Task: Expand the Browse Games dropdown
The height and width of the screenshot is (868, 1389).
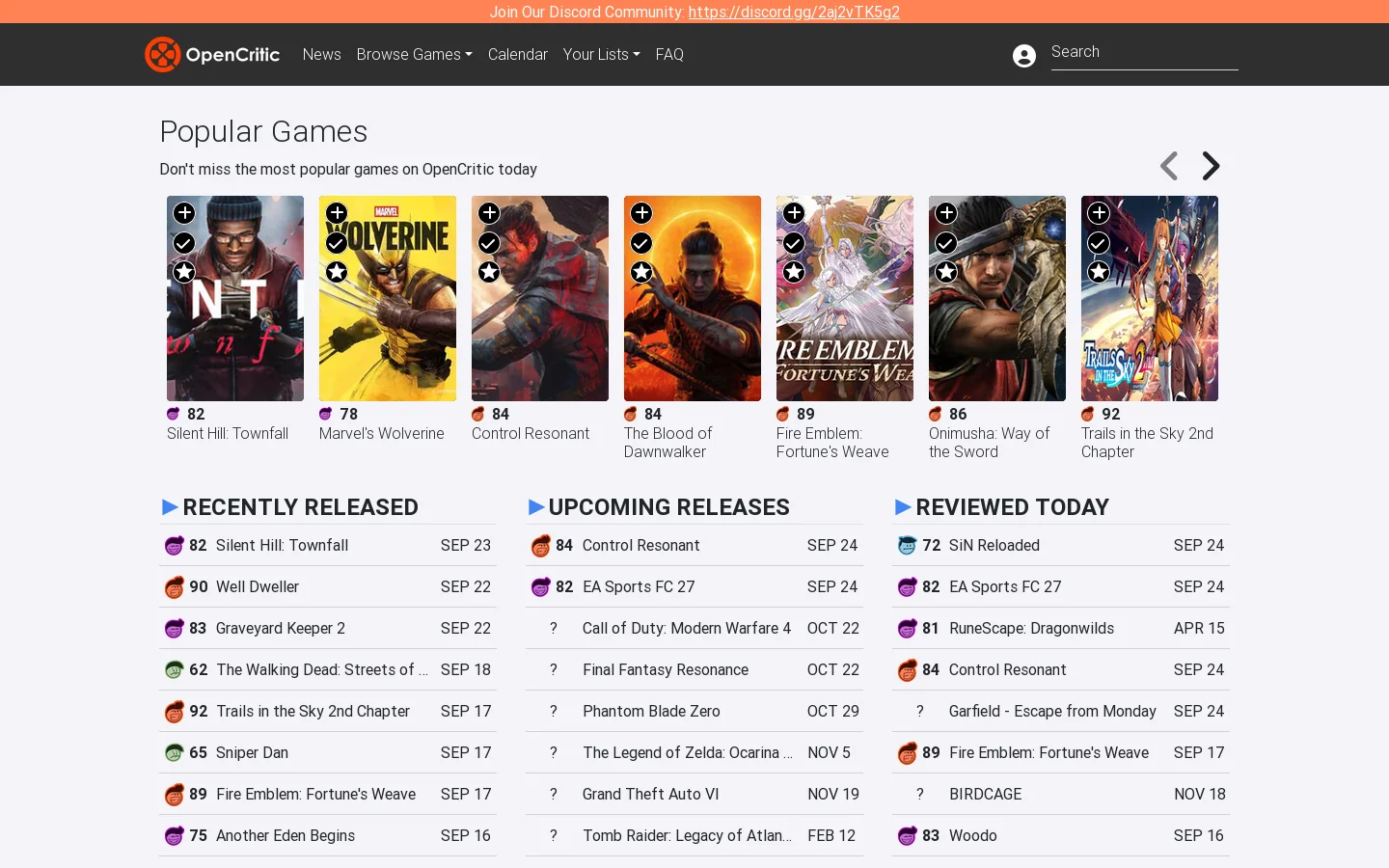Action: pyautogui.click(x=414, y=55)
